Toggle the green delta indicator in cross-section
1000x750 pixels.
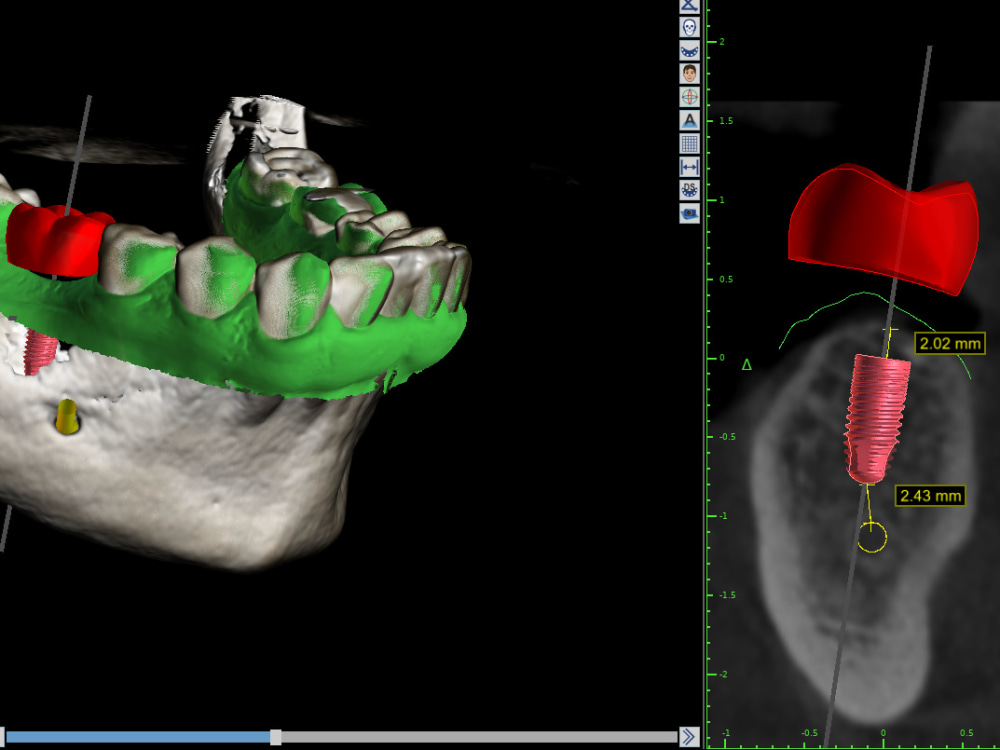(745, 366)
